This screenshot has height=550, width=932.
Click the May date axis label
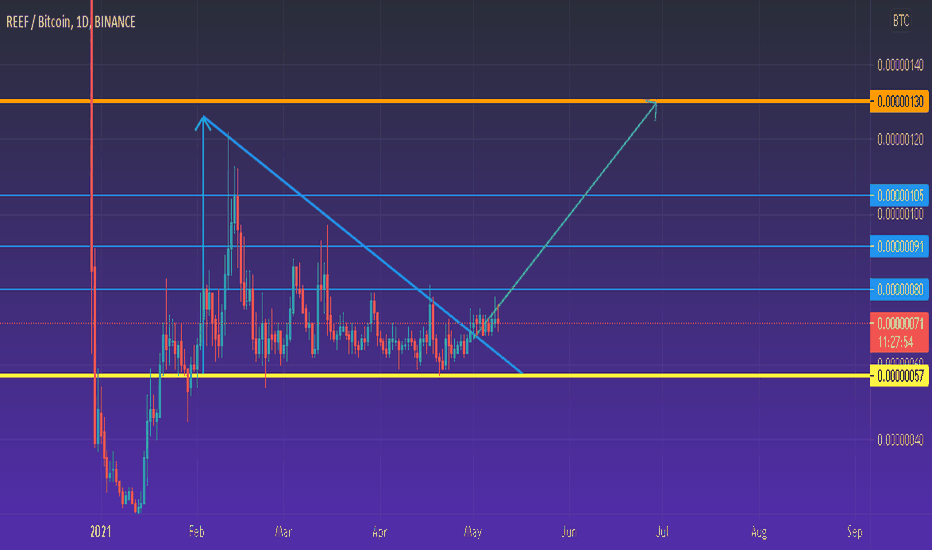click(473, 532)
